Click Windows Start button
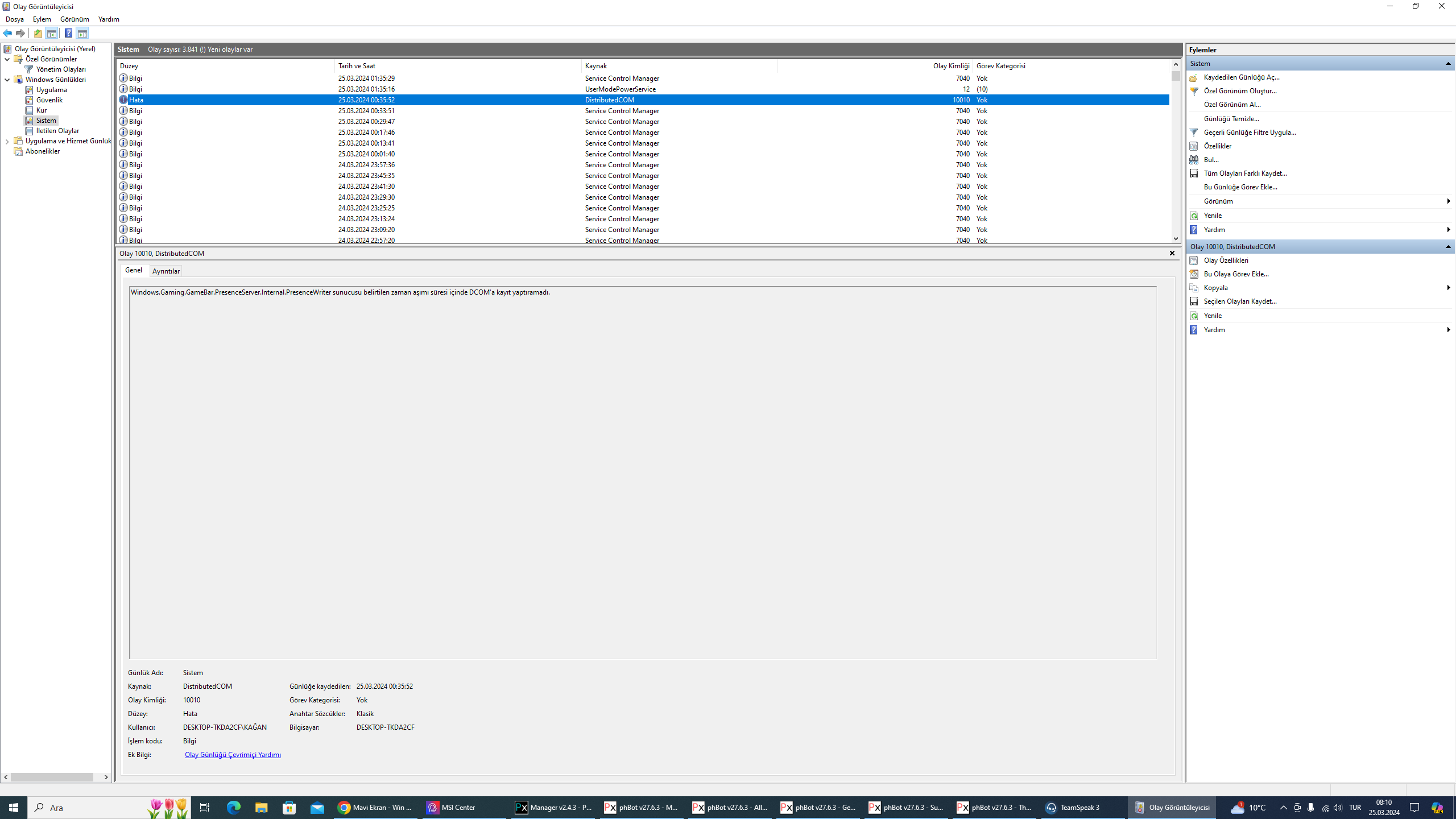Viewport: 1456px width, 819px height. point(14,808)
